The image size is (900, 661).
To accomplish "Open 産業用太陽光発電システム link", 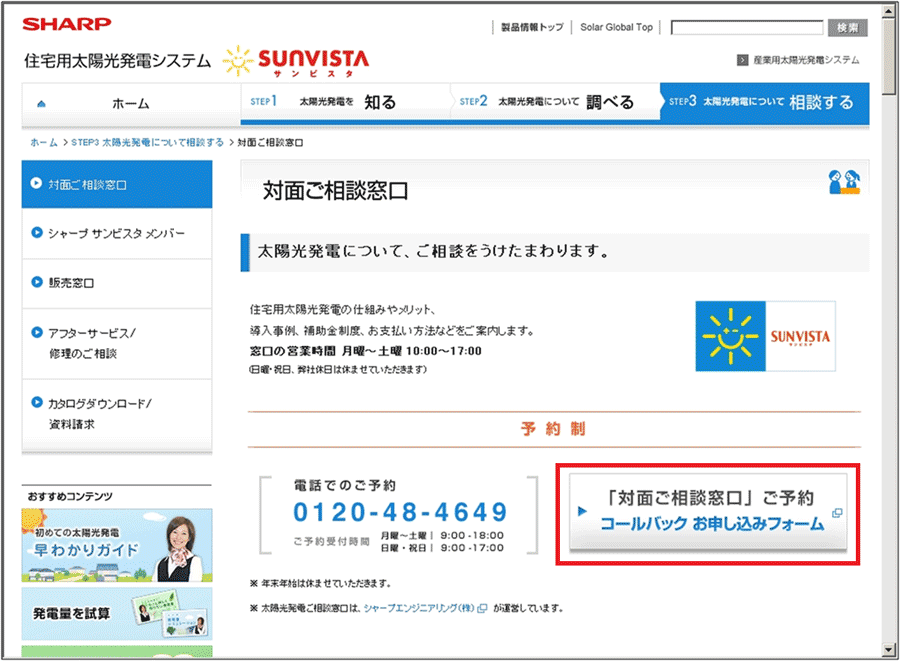I will tap(806, 60).
